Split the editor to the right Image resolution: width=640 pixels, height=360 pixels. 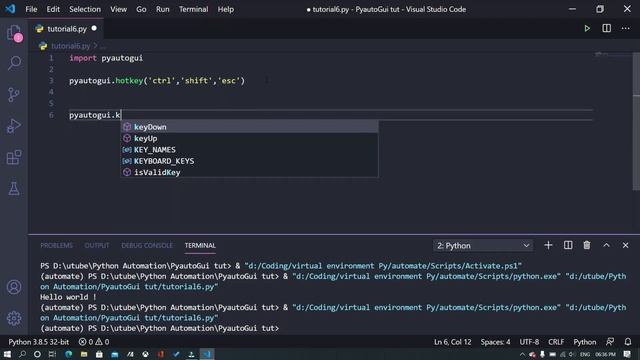pos(607,28)
